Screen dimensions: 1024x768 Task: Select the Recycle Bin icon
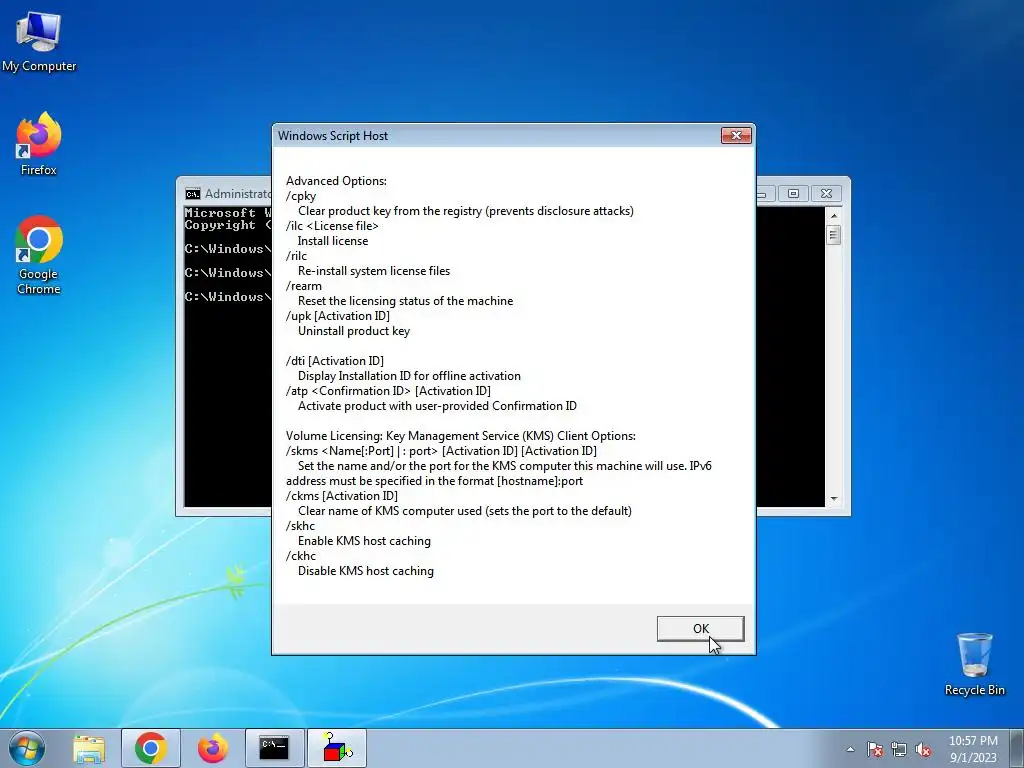click(x=974, y=664)
